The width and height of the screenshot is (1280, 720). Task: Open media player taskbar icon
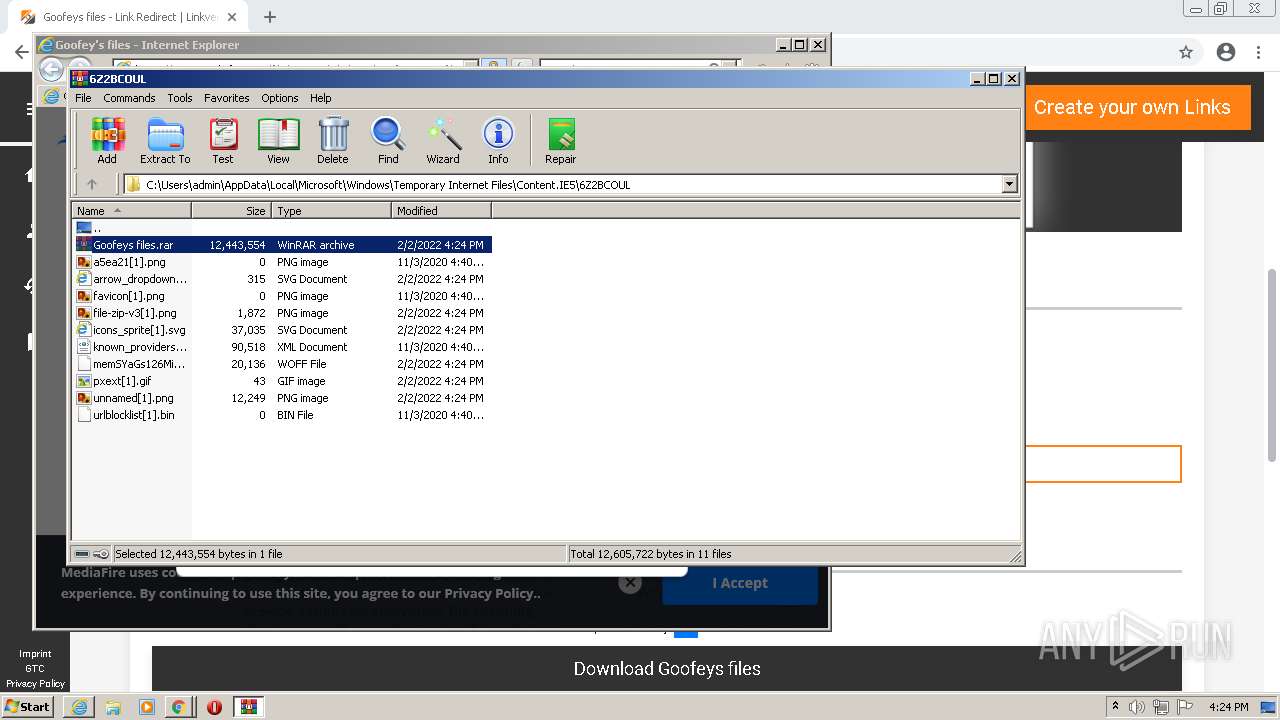pos(147,707)
